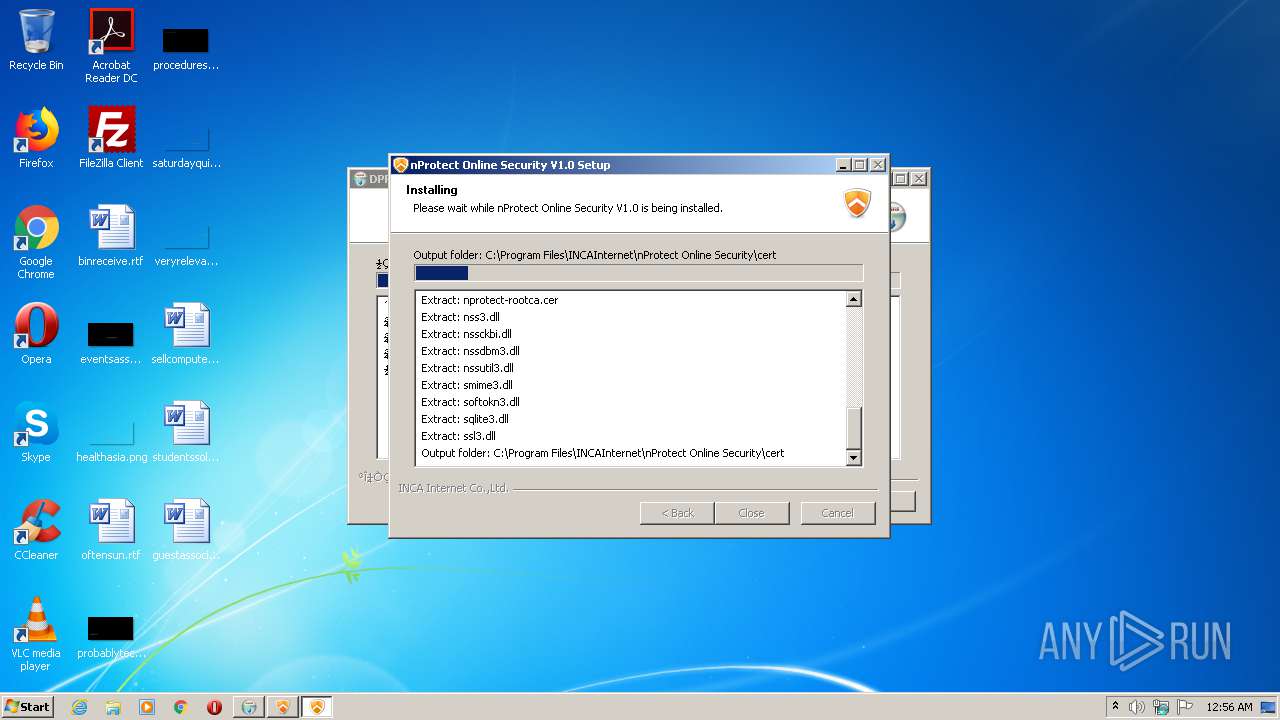The image size is (1280, 720).
Task: Select the 'Extract: nss3.dll' log line
Action: tap(460, 317)
